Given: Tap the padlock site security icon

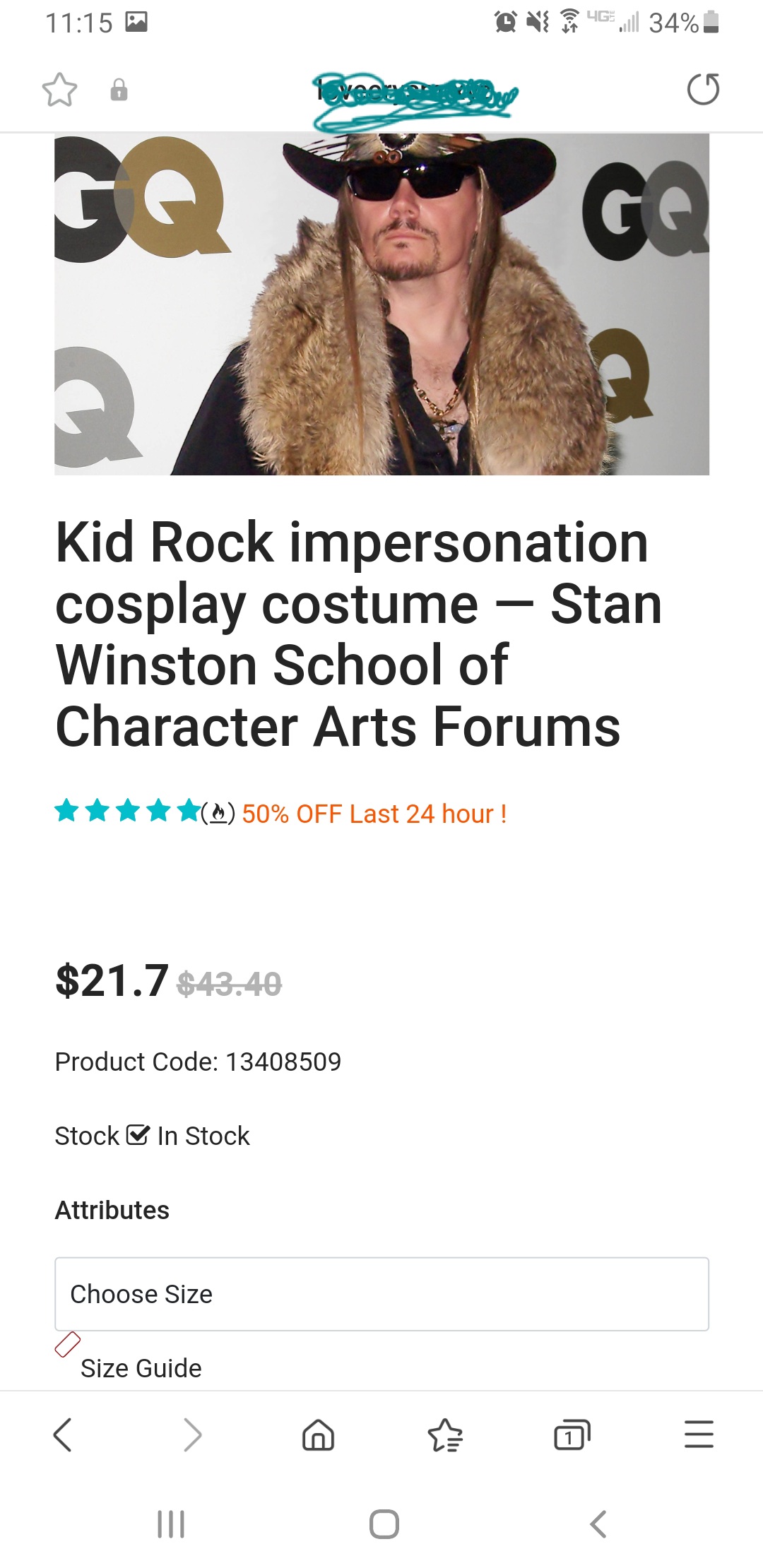Looking at the screenshot, I should (119, 90).
